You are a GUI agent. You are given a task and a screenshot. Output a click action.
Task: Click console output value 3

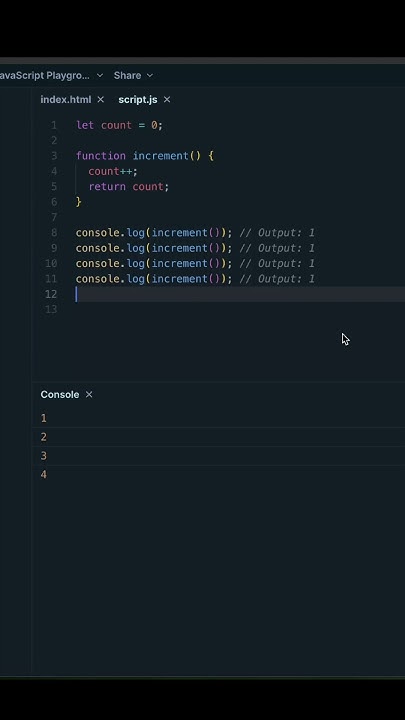pyautogui.click(x=44, y=456)
